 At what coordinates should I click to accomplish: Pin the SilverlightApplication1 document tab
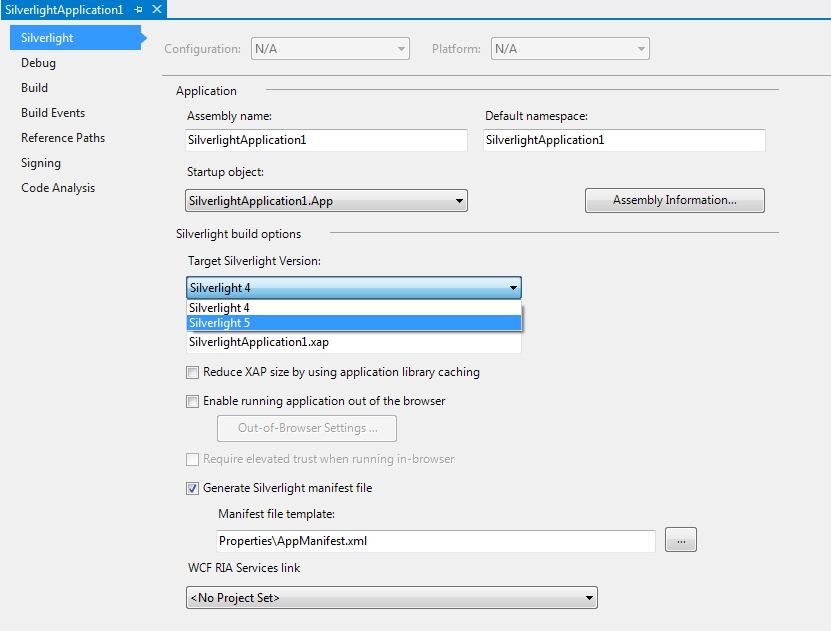click(138, 9)
